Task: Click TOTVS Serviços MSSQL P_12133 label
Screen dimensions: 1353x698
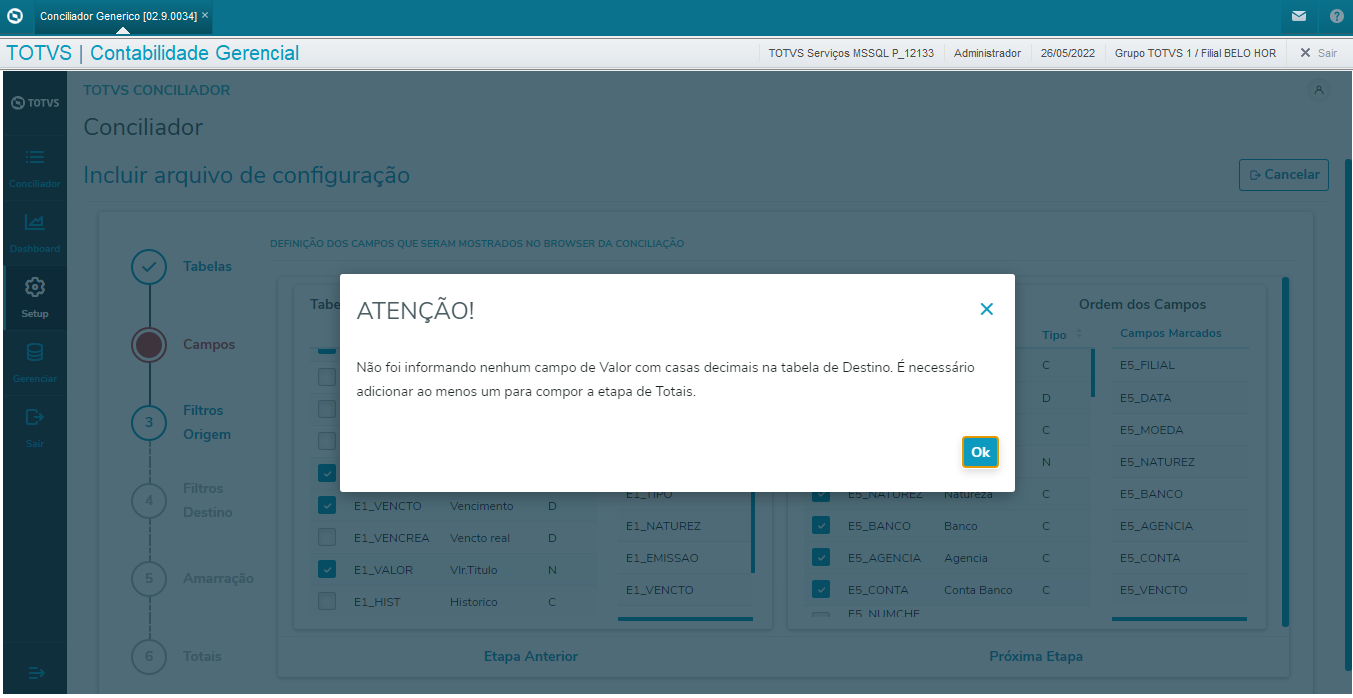Action: coord(851,53)
